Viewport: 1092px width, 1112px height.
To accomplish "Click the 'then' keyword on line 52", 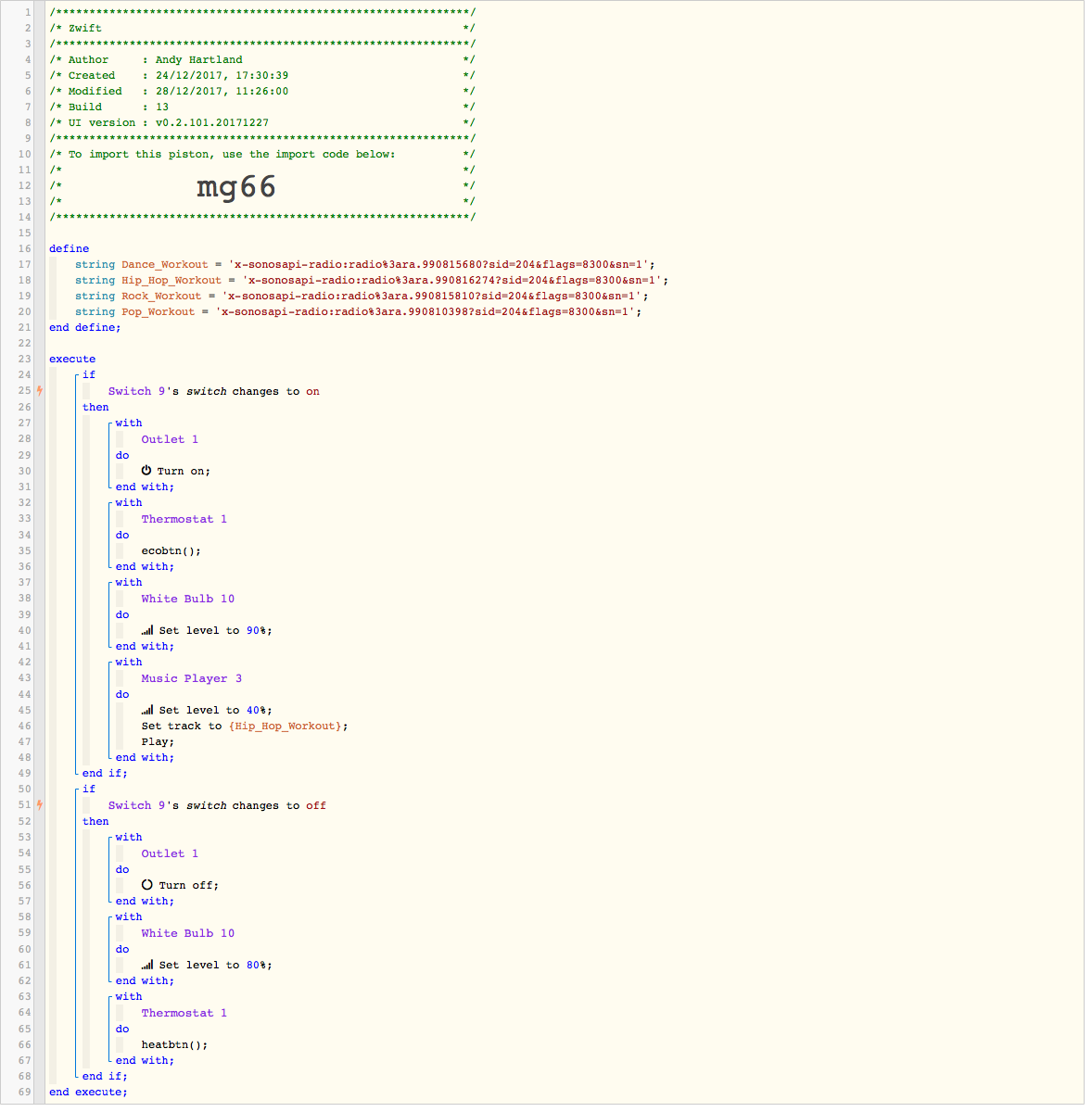I will tap(95, 821).
